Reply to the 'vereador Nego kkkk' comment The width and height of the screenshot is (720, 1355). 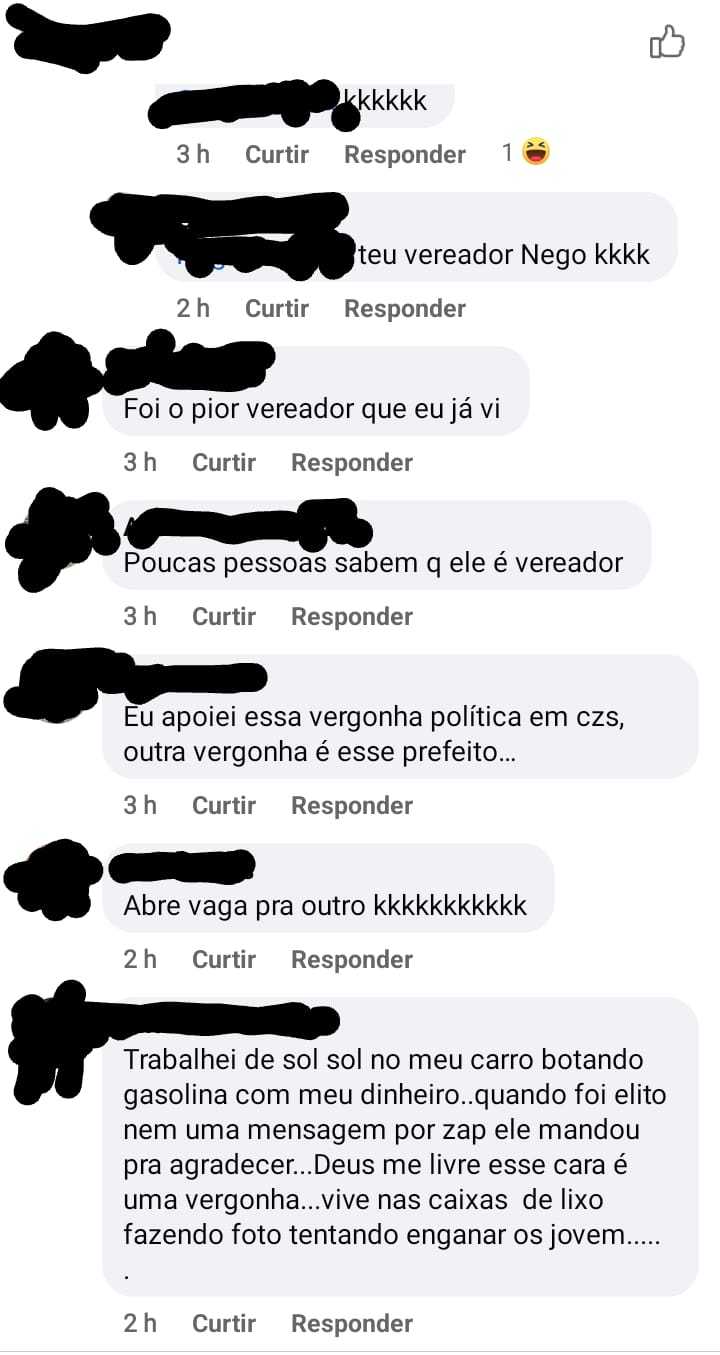[x=405, y=308]
